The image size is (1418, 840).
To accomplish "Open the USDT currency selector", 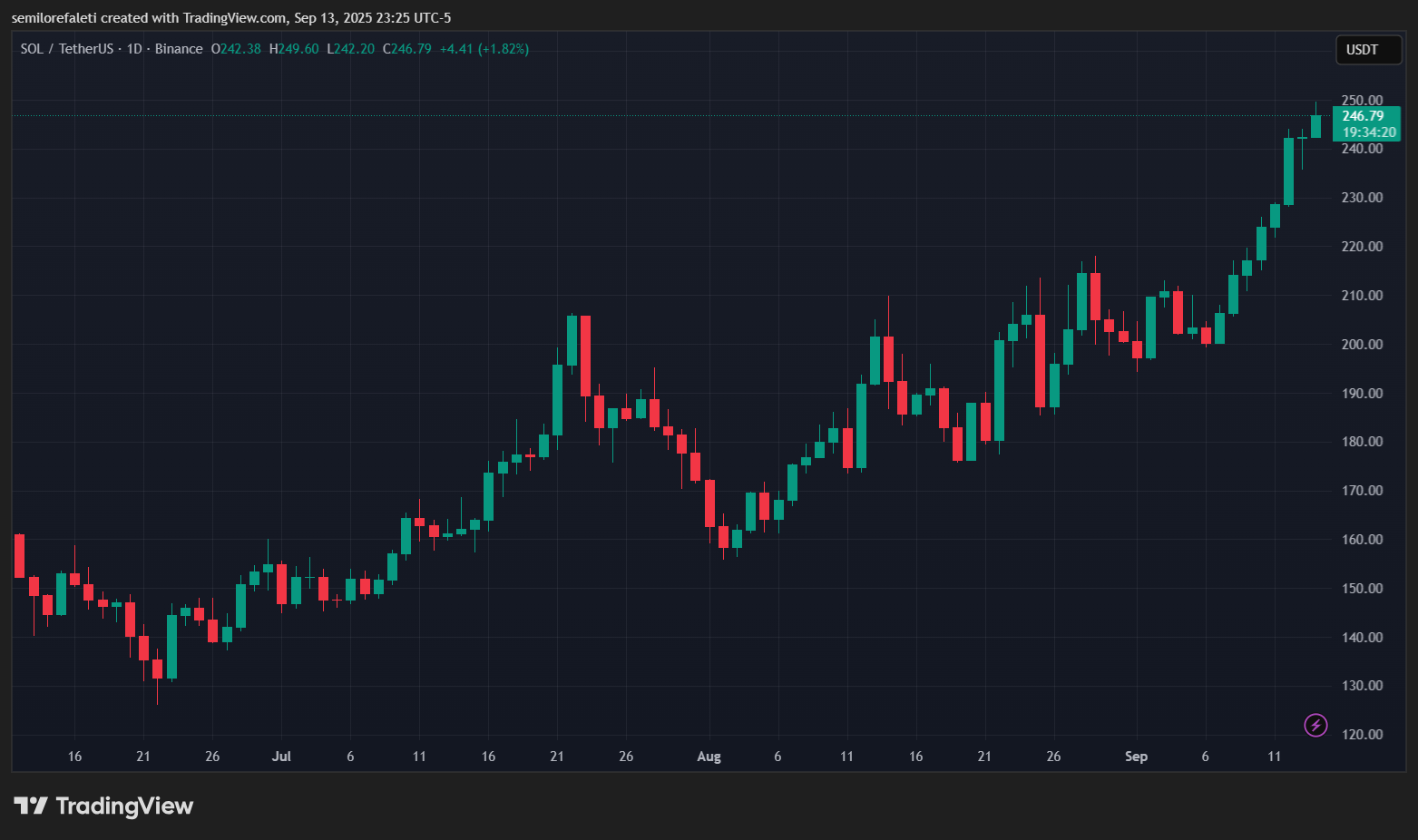I will (x=1368, y=50).
